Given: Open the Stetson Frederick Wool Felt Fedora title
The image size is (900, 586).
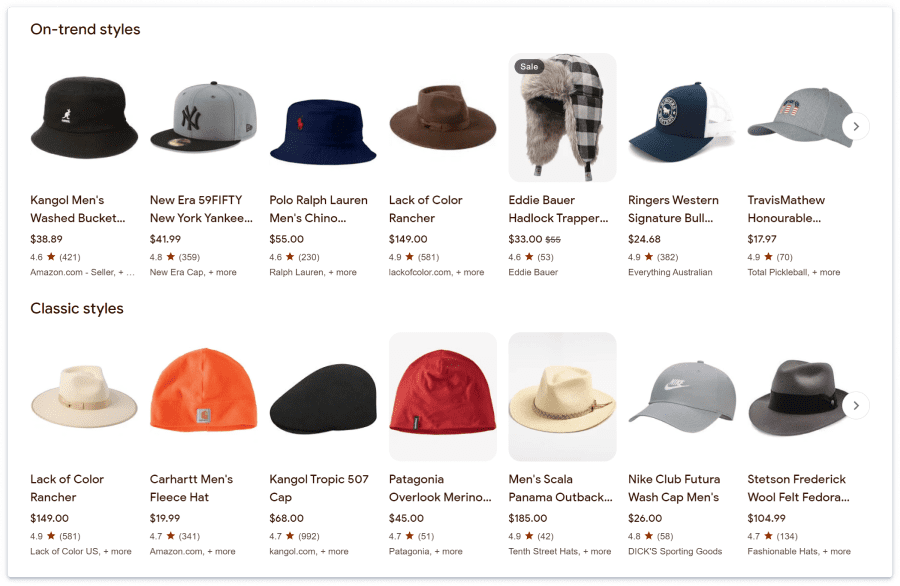Looking at the screenshot, I should coord(798,488).
